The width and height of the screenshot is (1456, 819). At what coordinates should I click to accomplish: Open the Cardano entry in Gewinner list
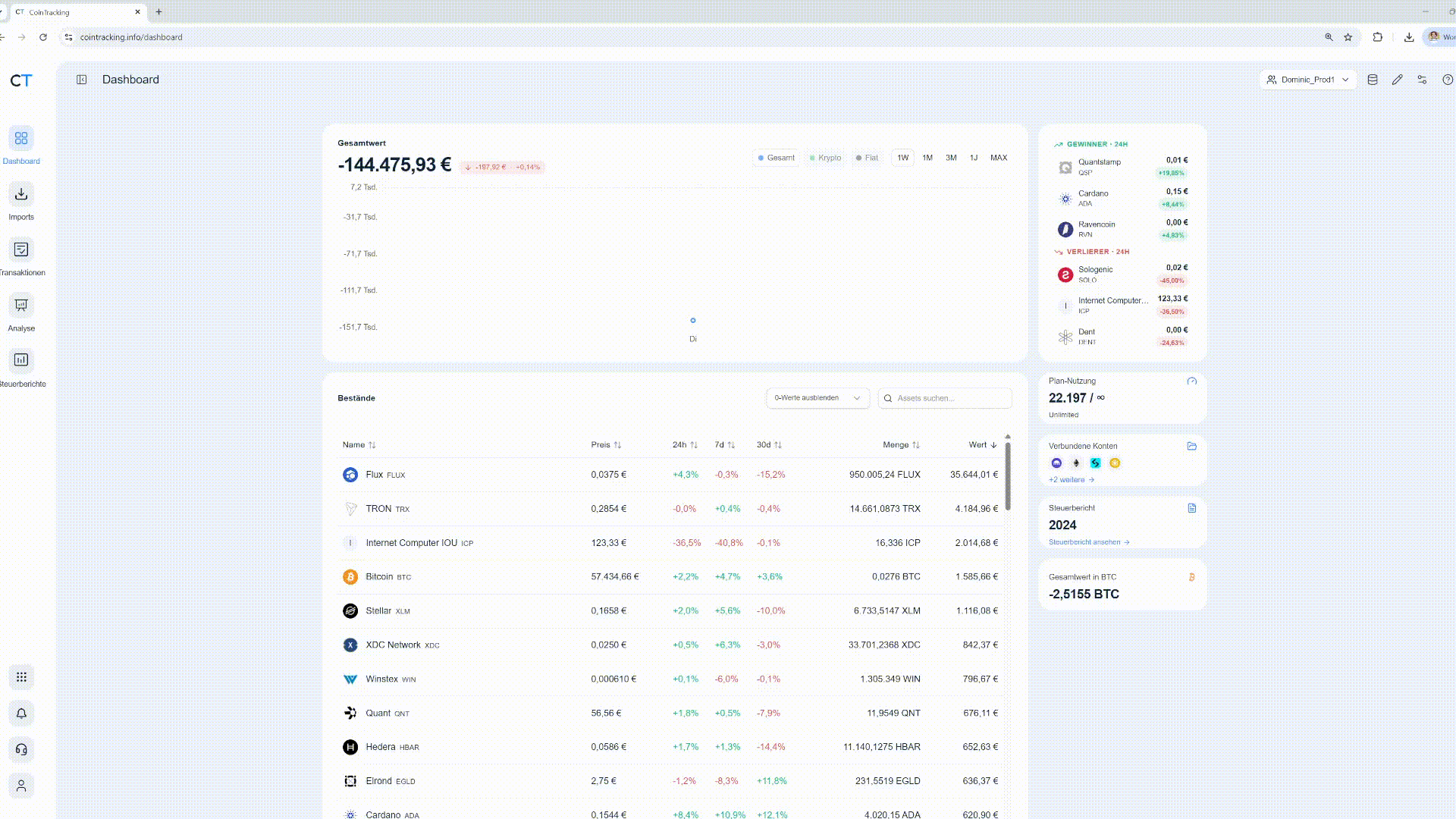point(1122,199)
